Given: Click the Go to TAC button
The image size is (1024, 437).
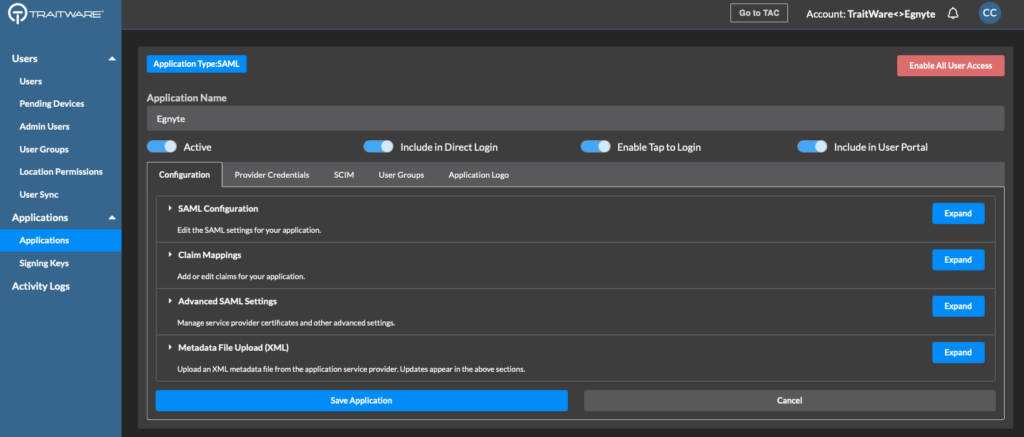Looking at the screenshot, I should [759, 13].
